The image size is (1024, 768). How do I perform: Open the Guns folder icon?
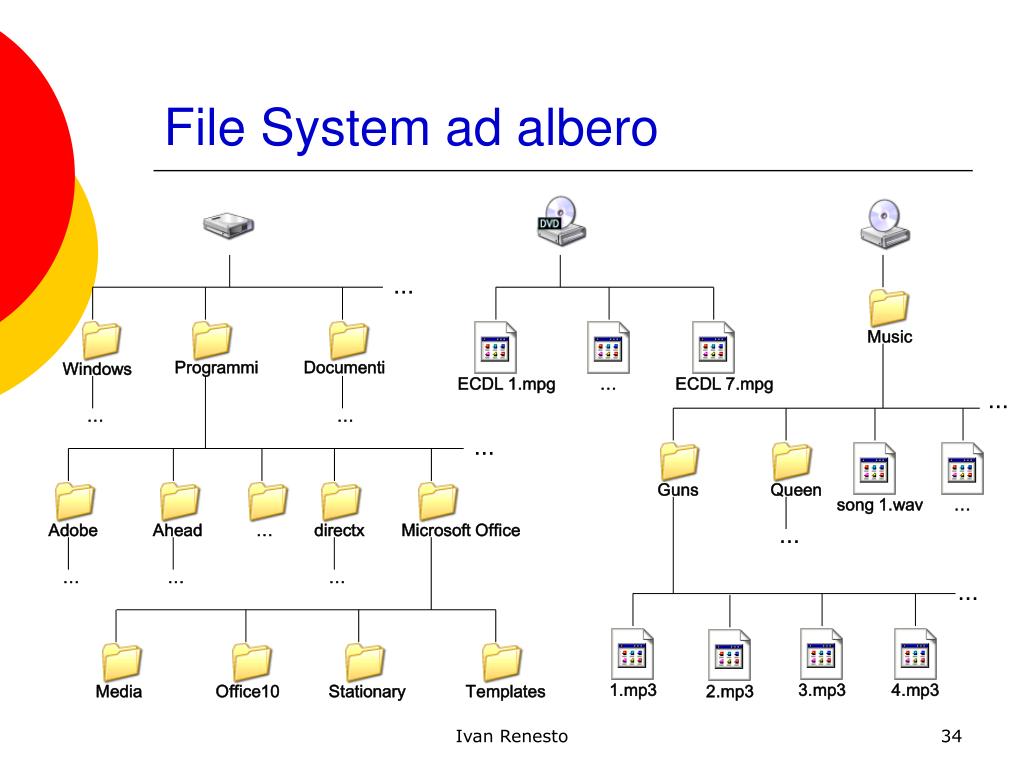[x=679, y=461]
